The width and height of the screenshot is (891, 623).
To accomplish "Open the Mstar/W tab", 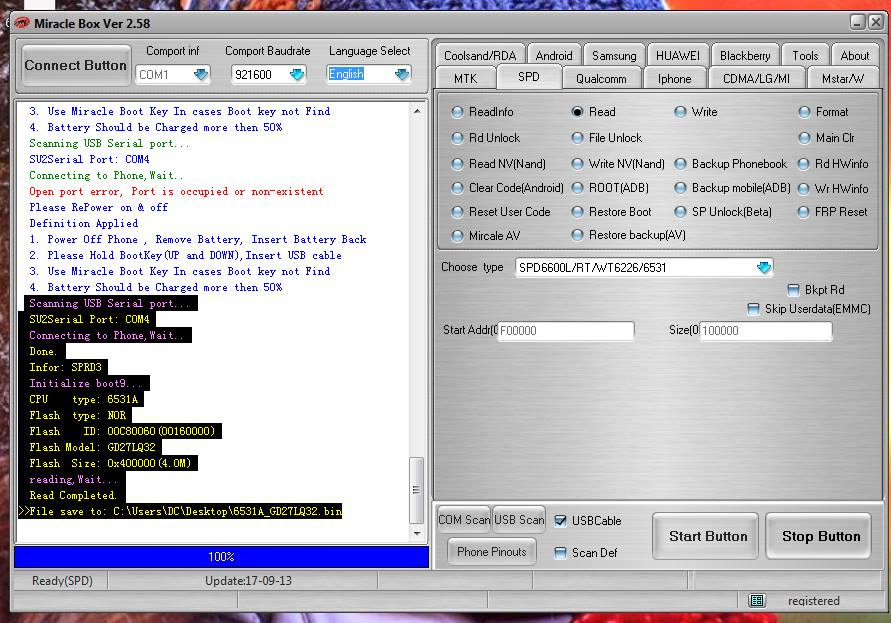I will click(x=843, y=78).
